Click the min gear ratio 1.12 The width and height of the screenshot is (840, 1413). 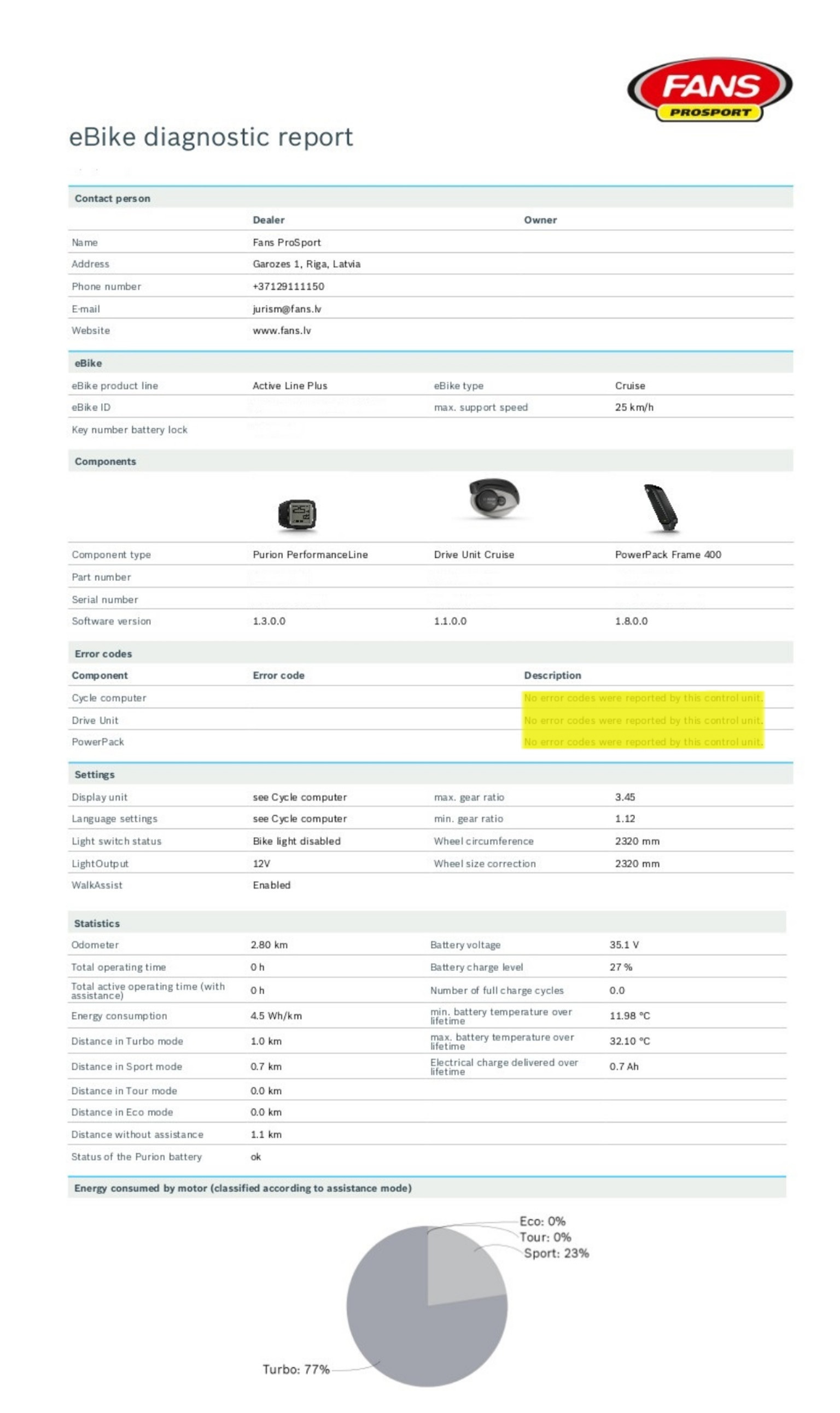point(625,819)
